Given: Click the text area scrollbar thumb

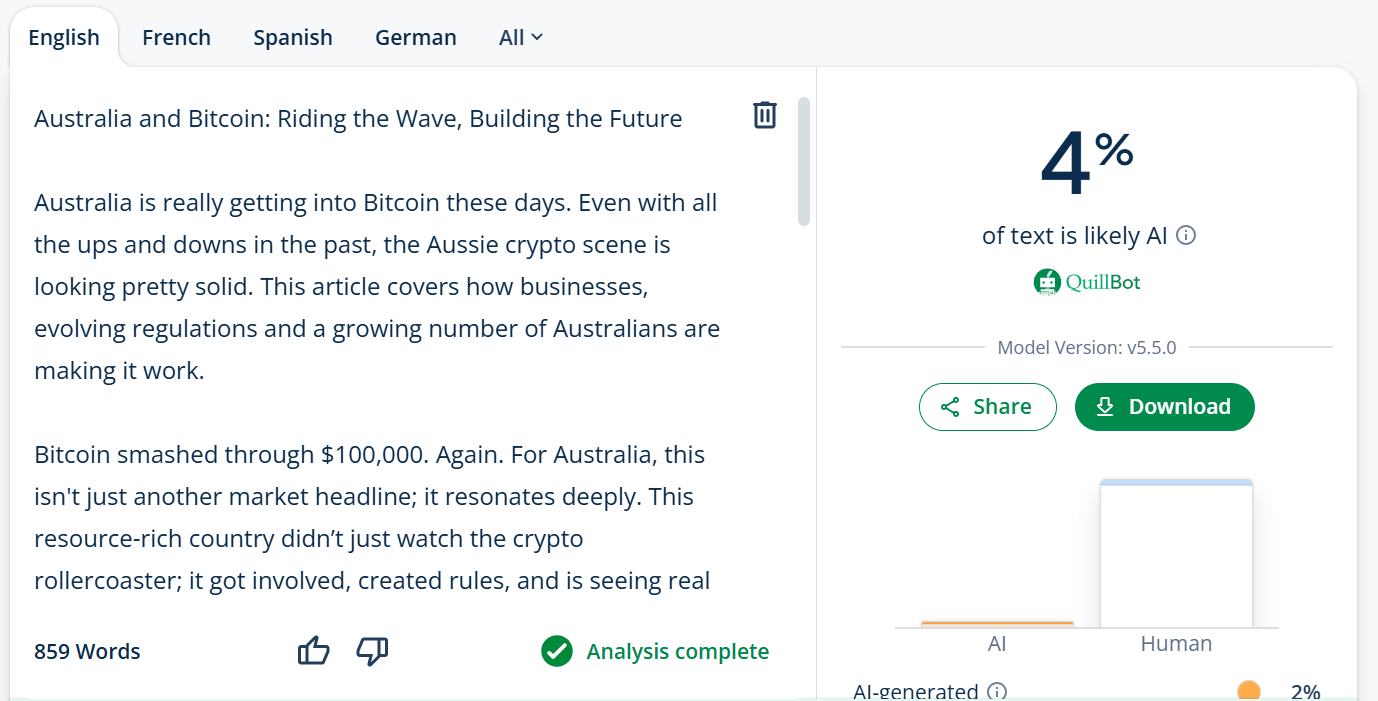Looking at the screenshot, I should tap(804, 161).
